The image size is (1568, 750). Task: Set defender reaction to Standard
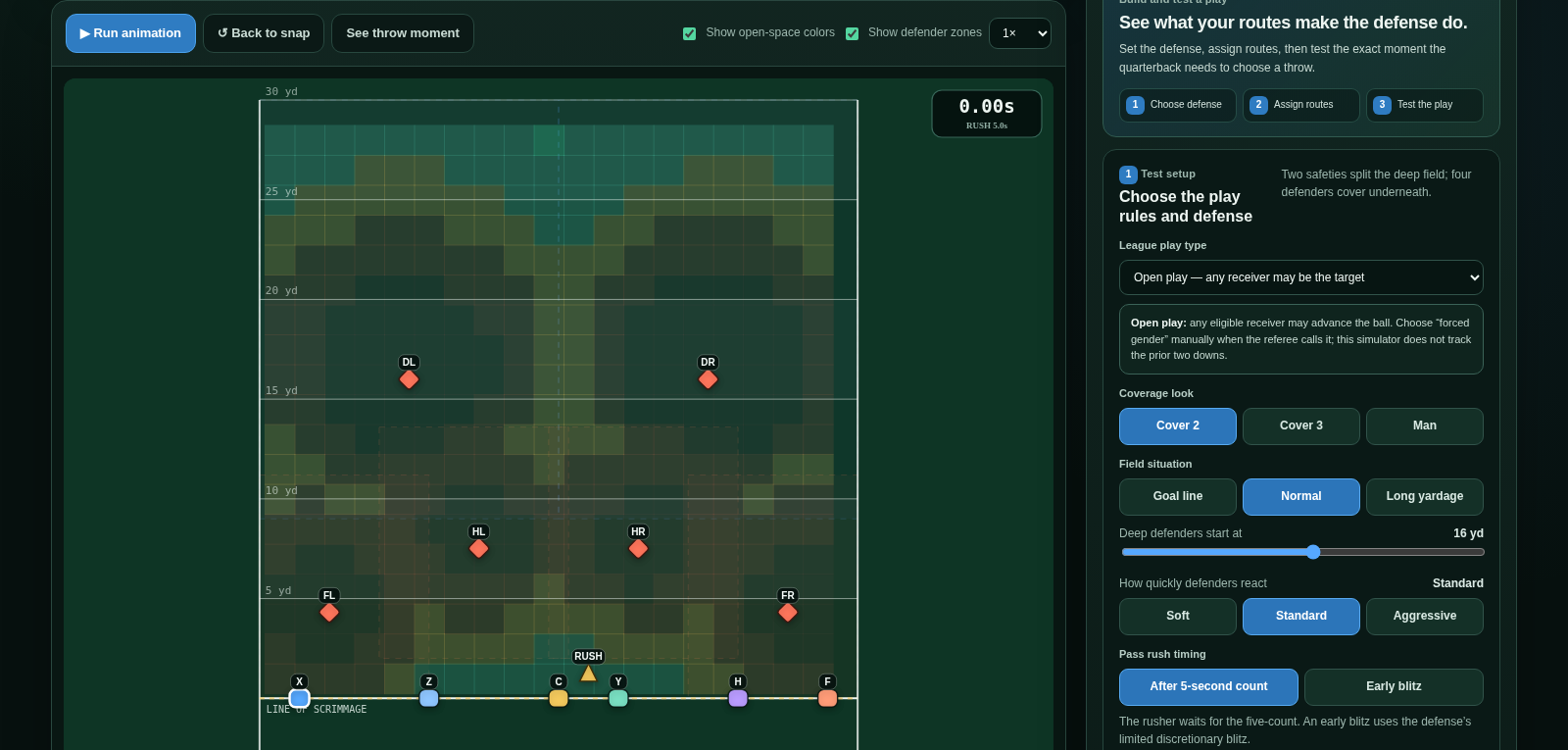tap(1301, 617)
